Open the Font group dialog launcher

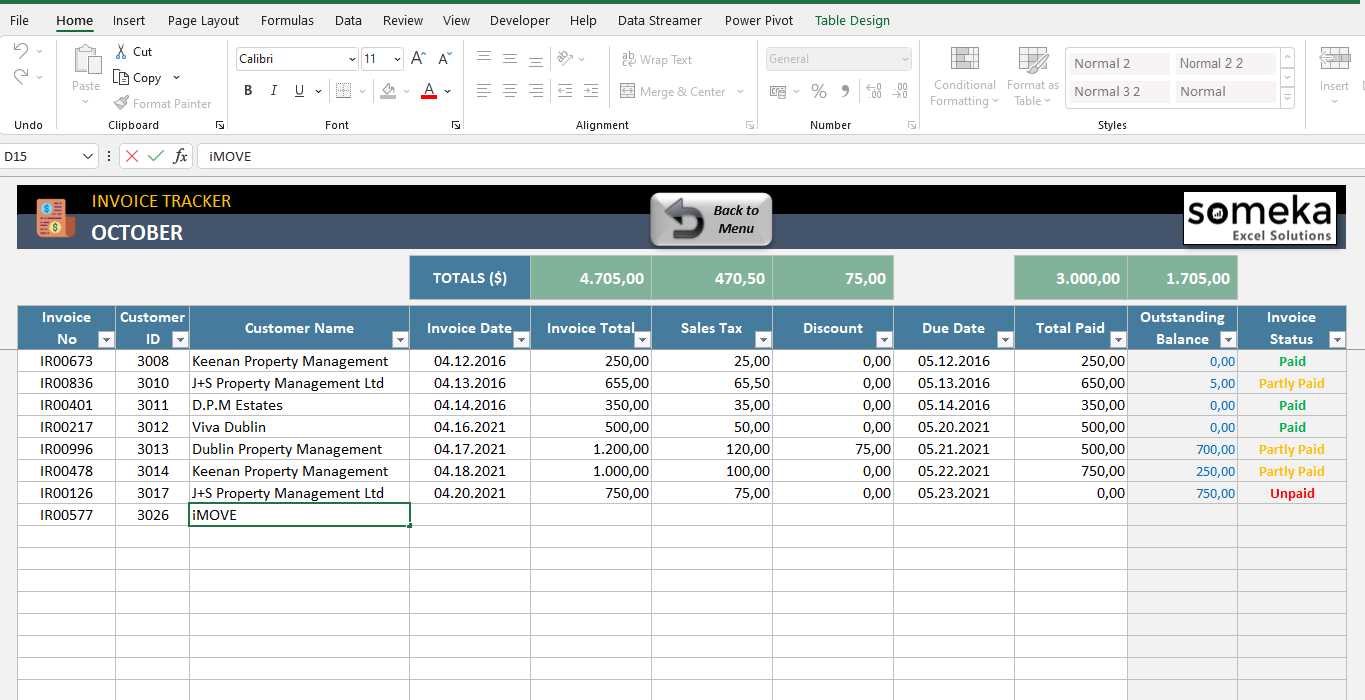click(456, 125)
